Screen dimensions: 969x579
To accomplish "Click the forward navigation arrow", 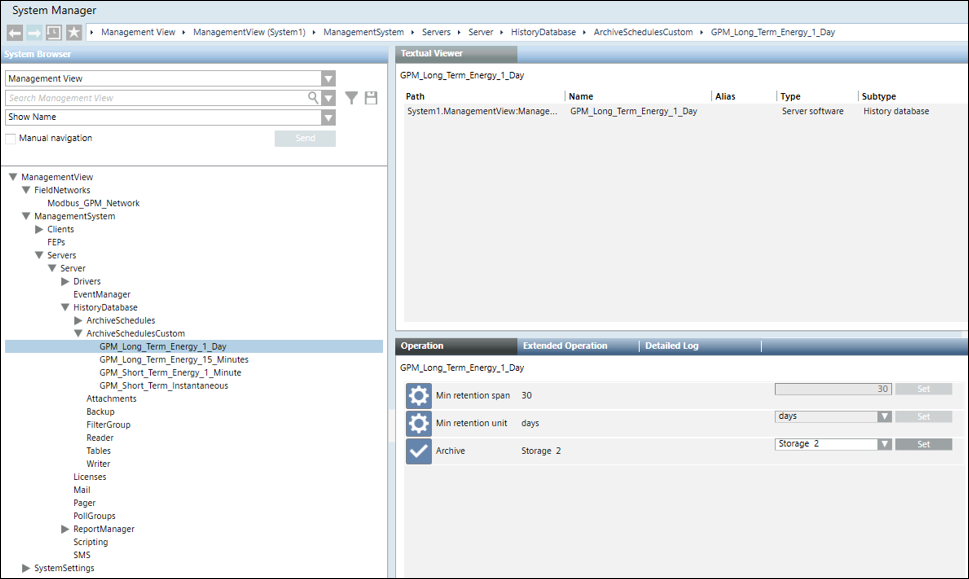I will tap(34, 32).
